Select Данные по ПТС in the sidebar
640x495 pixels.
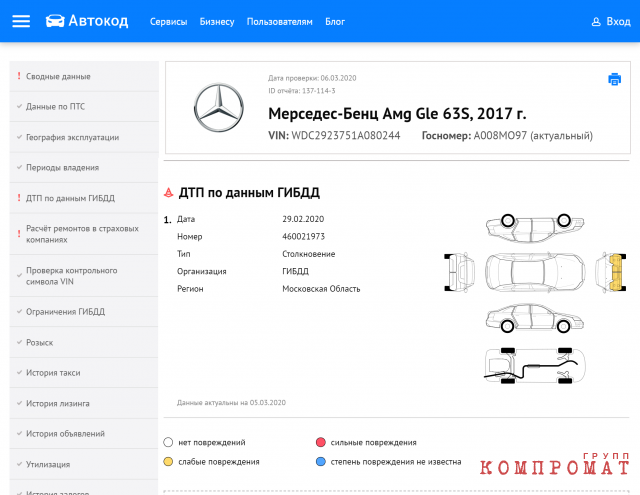click(84, 107)
